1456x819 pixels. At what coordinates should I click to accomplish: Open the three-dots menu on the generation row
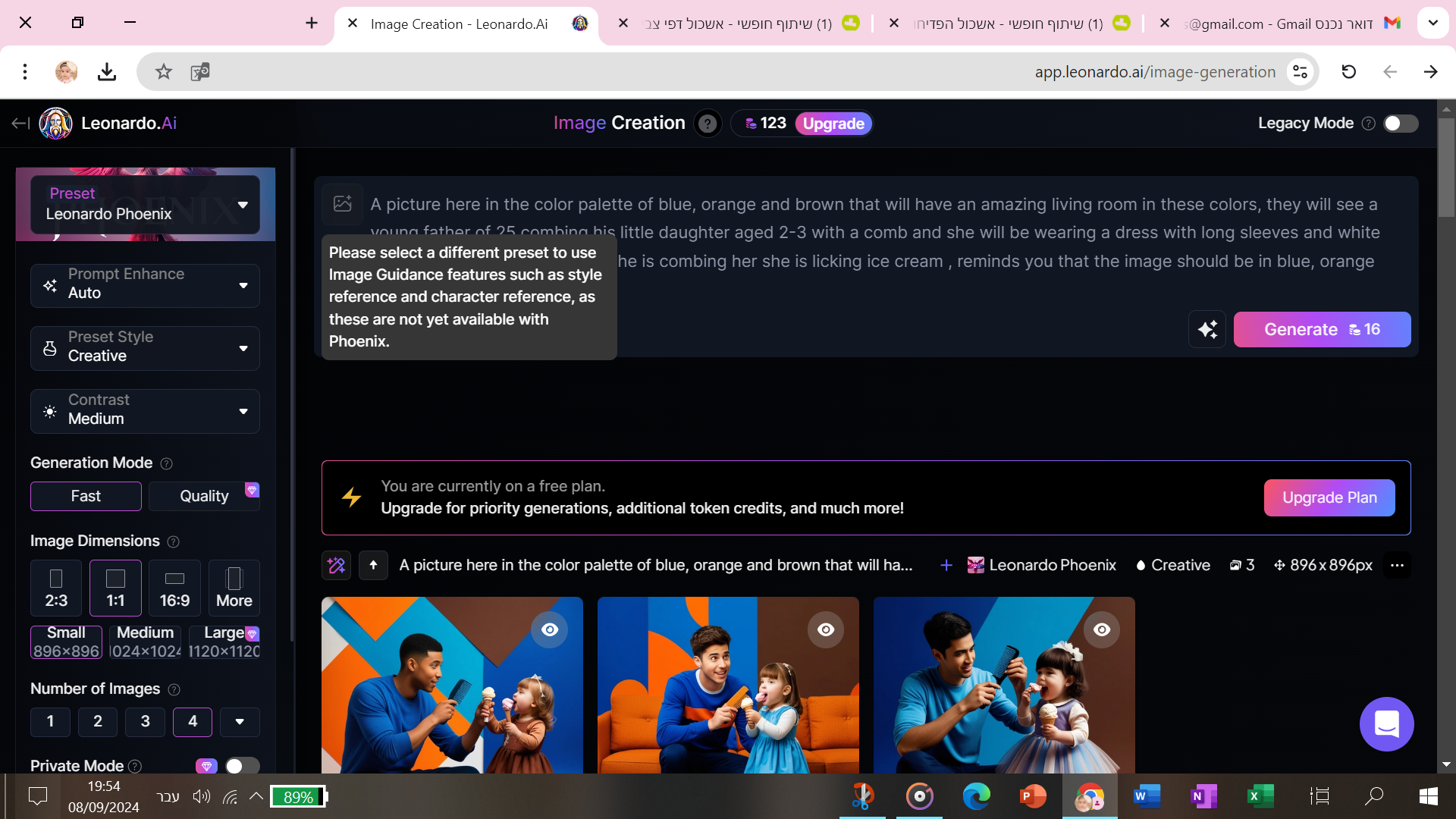click(x=1397, y=565)
